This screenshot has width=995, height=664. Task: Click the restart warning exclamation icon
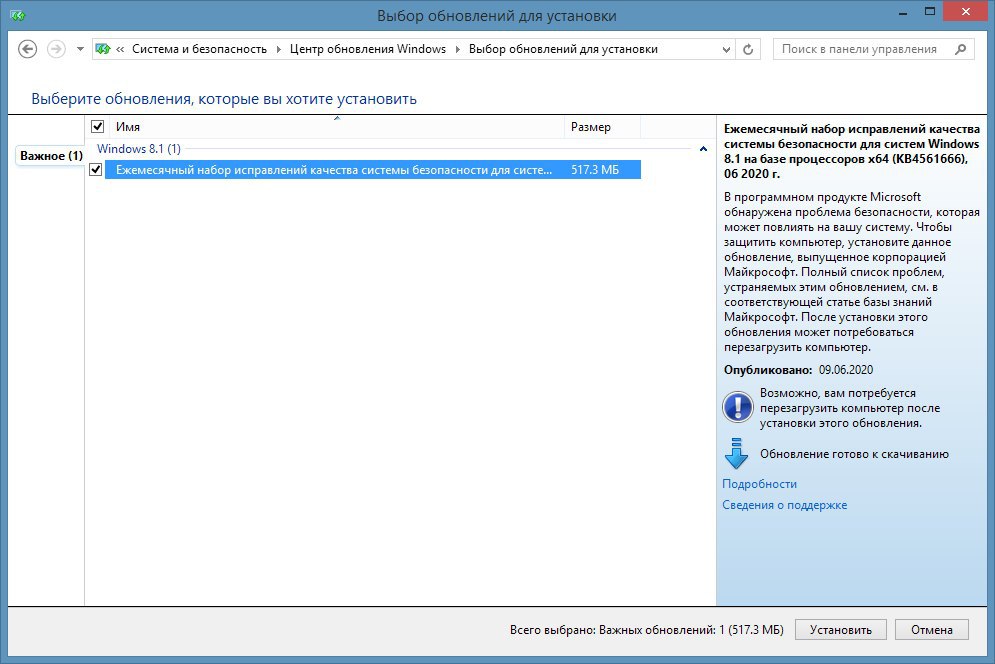coord(737,407)
